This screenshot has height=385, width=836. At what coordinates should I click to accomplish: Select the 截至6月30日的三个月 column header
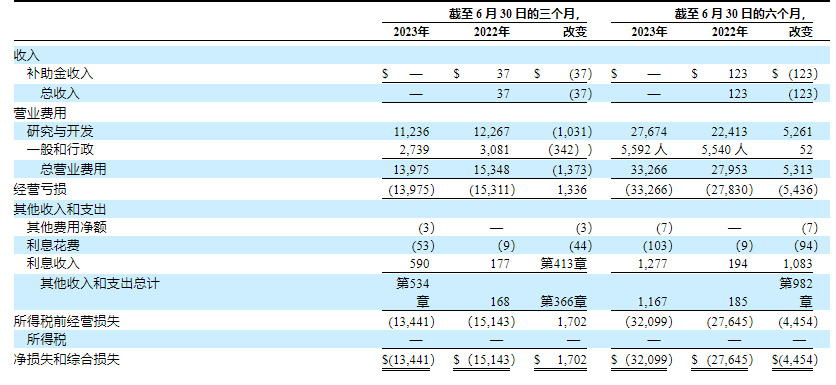514,14
